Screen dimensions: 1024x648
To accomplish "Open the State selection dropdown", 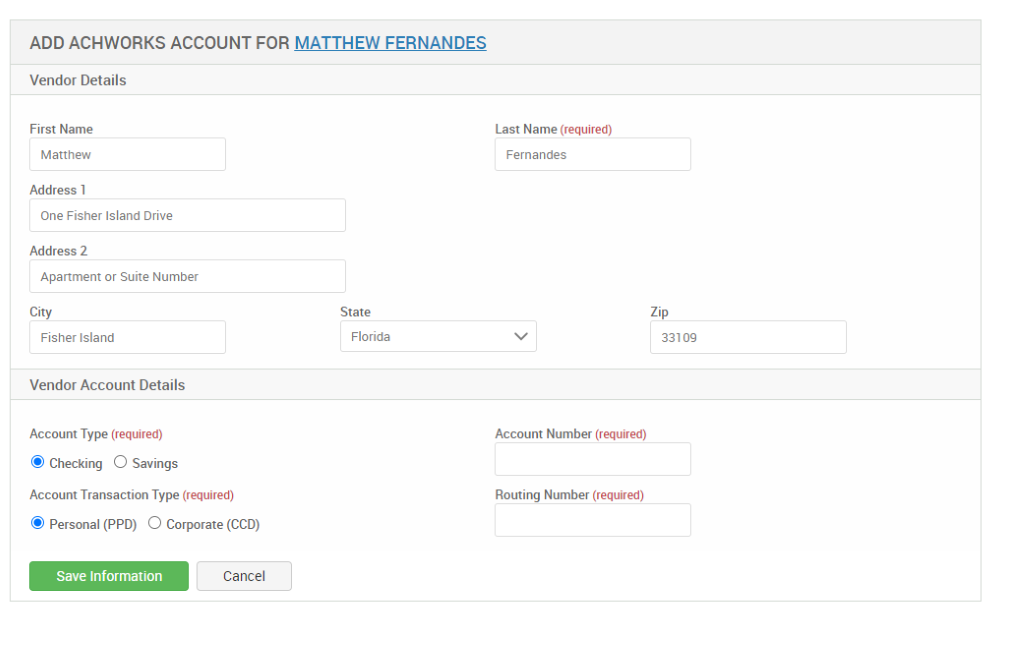I will point(438,336).
